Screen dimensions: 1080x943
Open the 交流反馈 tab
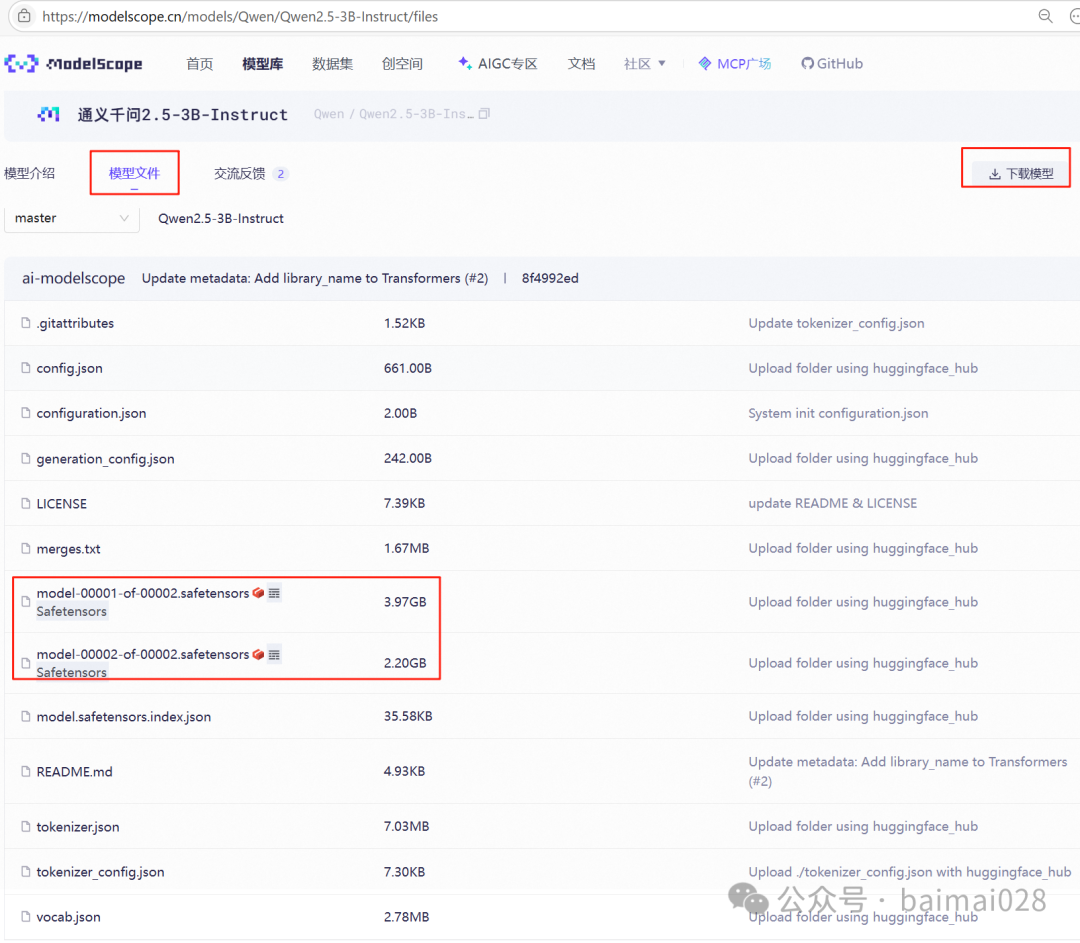coord(240,172)
